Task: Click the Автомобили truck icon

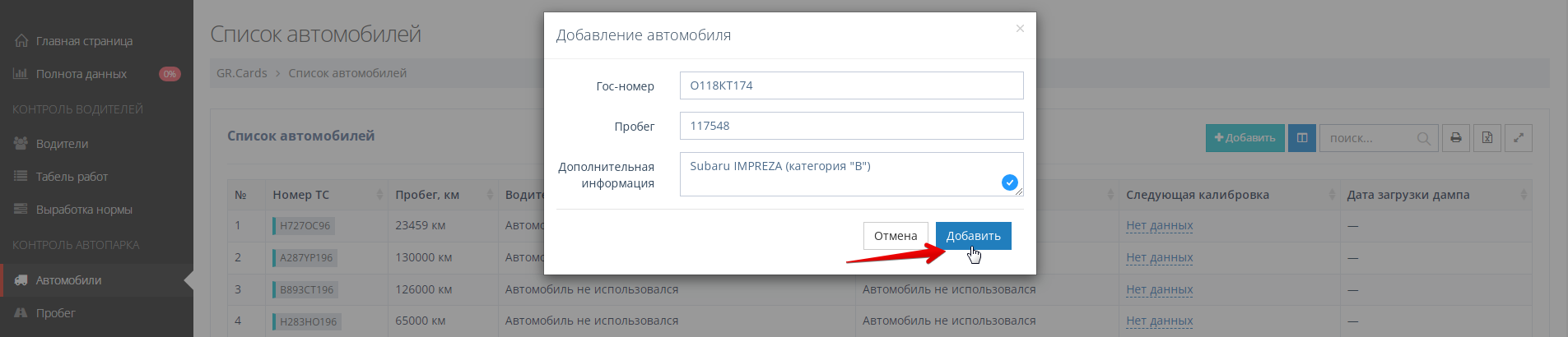Action: pyautogui.click(x=21, y=279)
